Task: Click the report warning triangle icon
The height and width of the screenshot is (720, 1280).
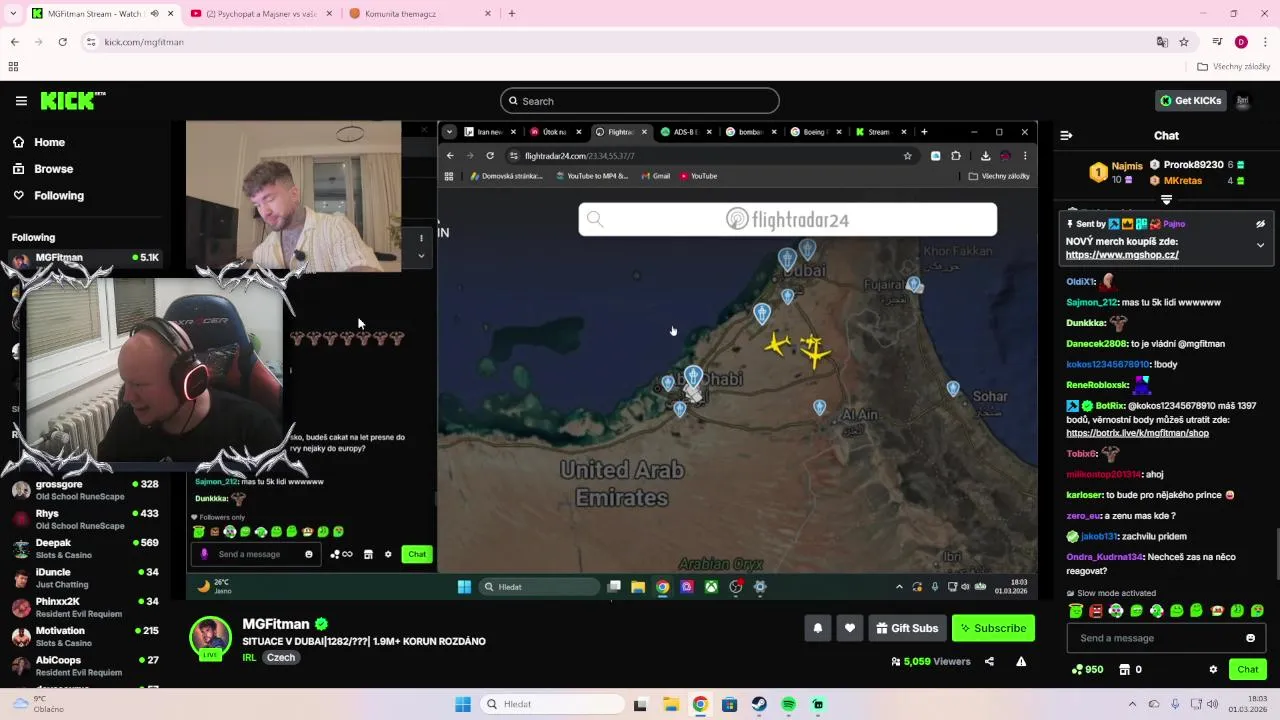Action: click(1021, 661)
